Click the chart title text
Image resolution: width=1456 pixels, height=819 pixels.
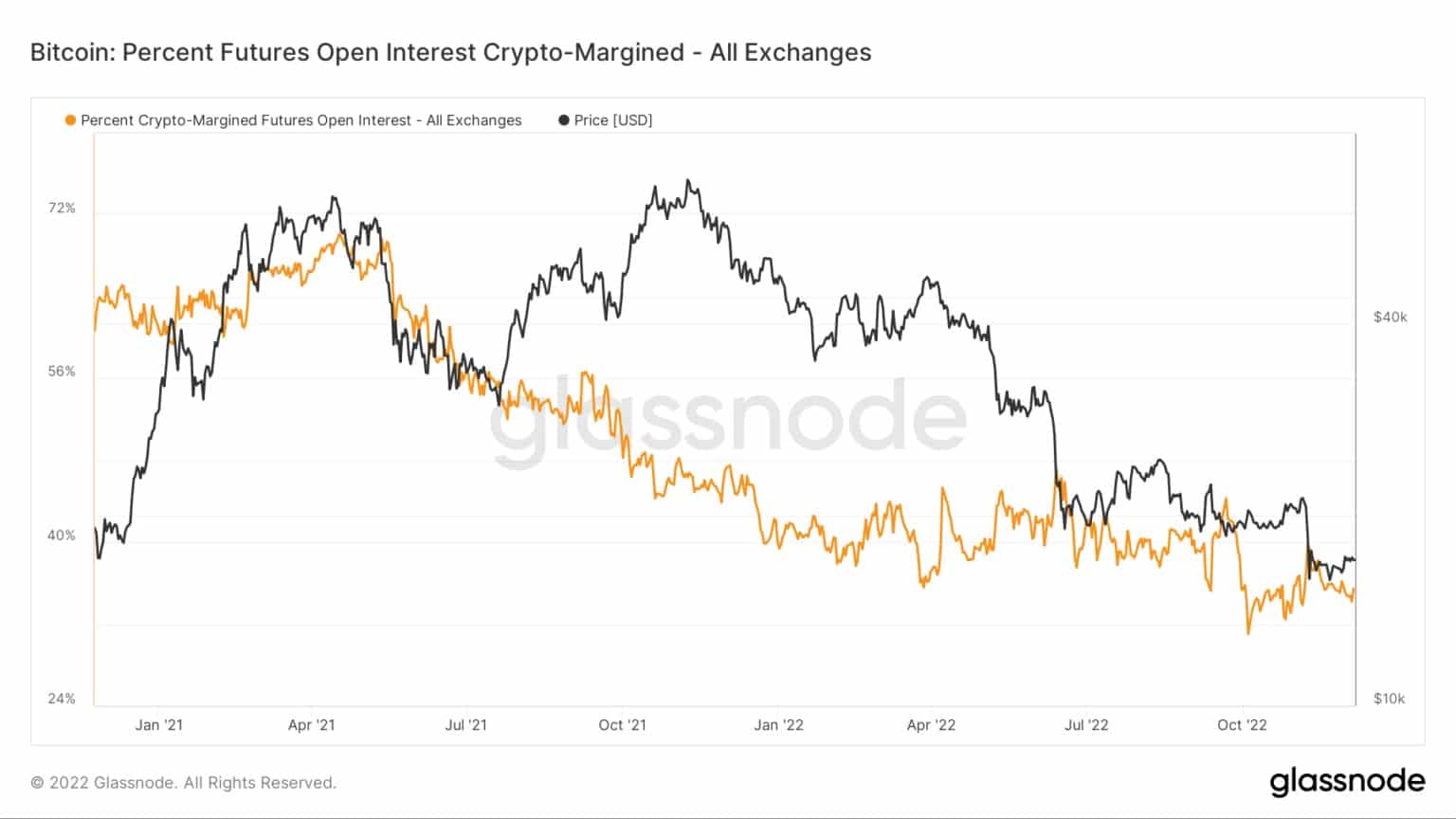451,52
